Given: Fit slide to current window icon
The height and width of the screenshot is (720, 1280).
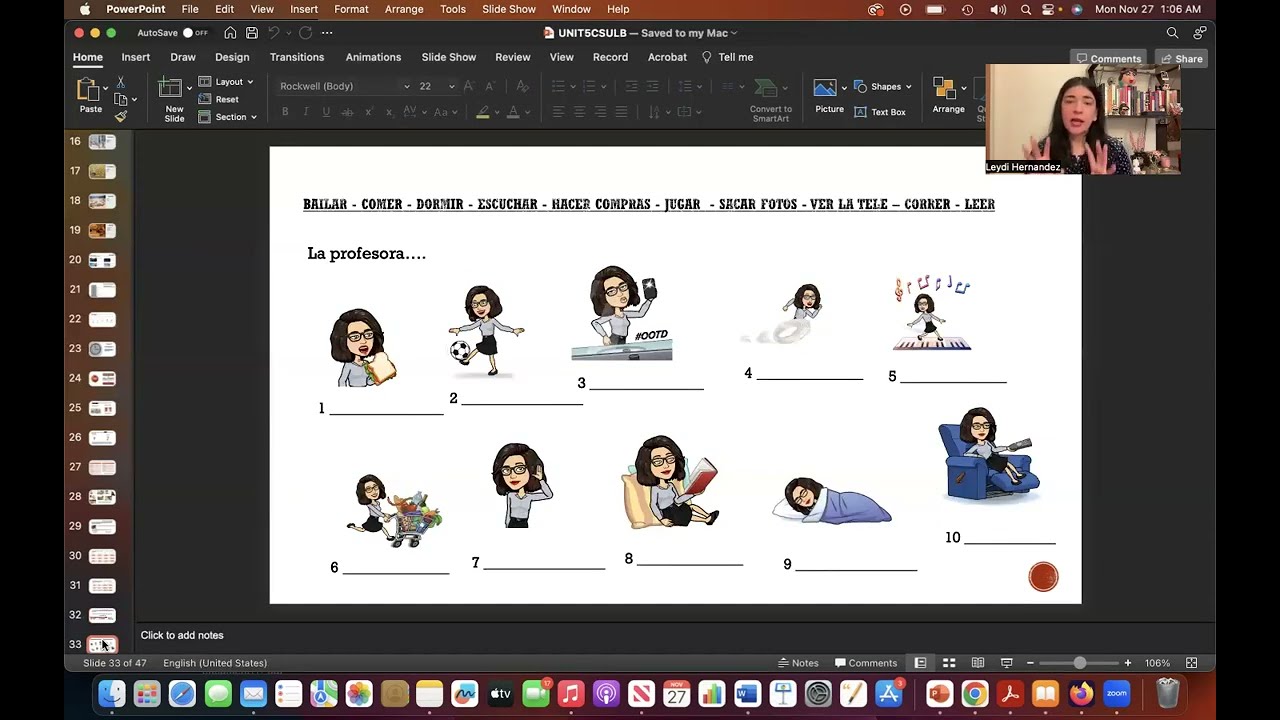Looking at the screenshot, I should coord(1191,663).
